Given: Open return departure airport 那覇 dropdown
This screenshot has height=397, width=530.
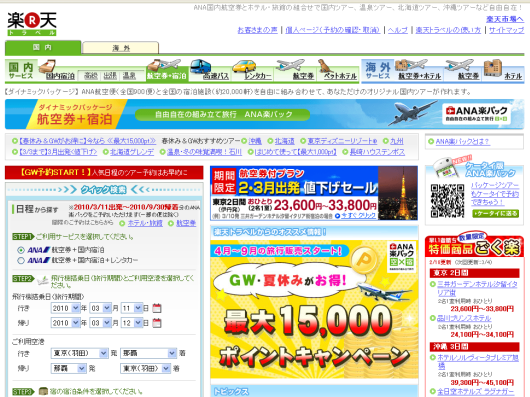Looking at the screenshot, I should tap(69, 369).
